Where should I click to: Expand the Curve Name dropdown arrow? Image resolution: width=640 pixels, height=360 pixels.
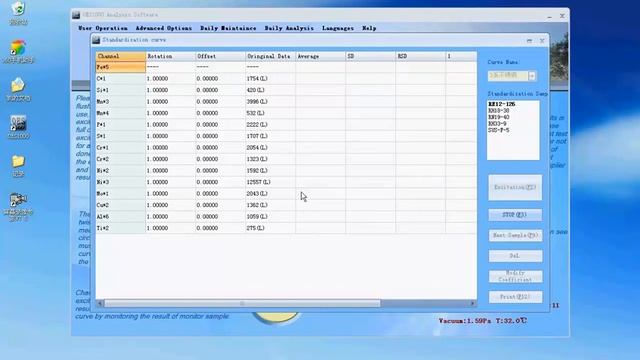coord(531,76)
